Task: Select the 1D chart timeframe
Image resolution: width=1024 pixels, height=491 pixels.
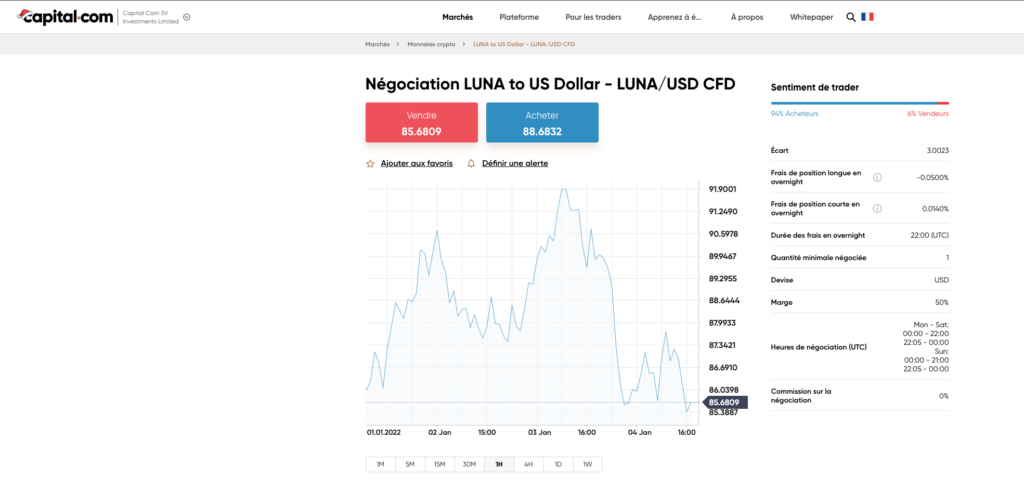Action: (x=558, y=465)
